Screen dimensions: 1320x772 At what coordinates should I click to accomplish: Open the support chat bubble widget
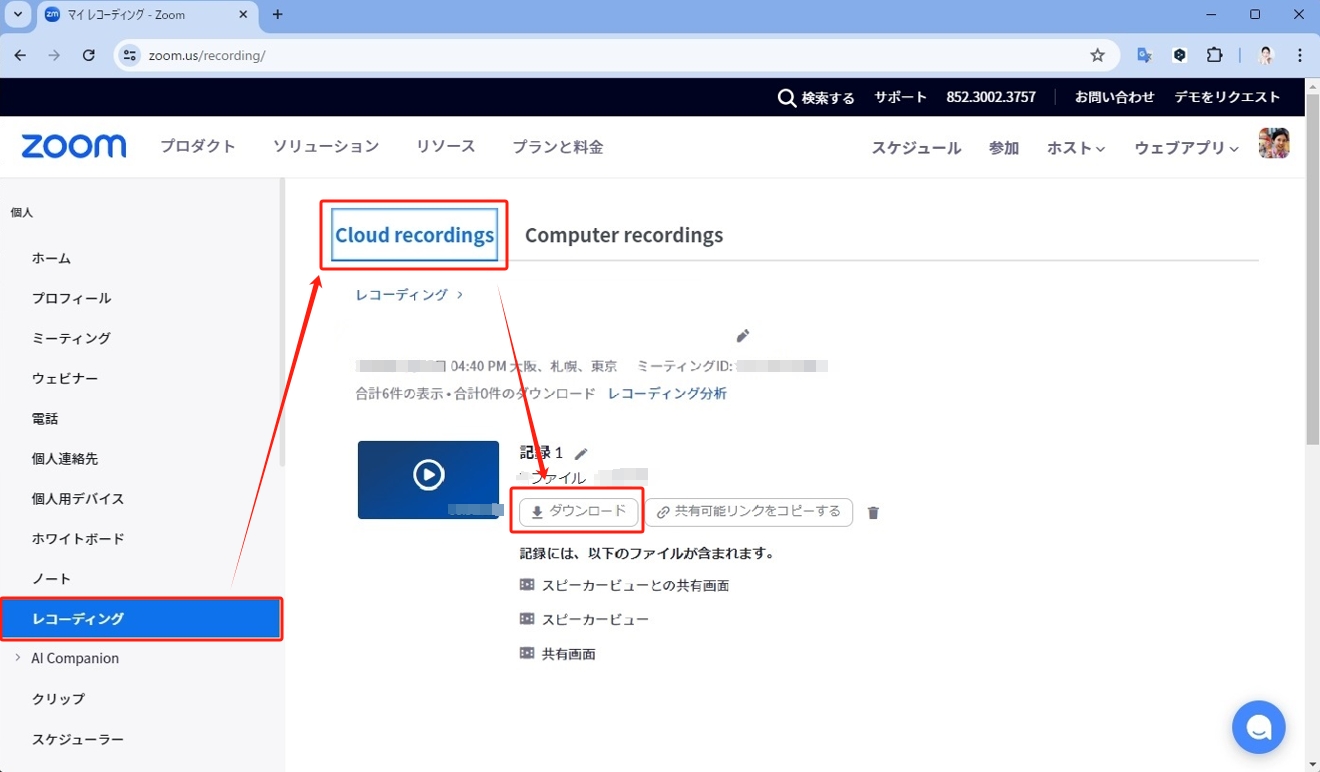(1258, 727)
